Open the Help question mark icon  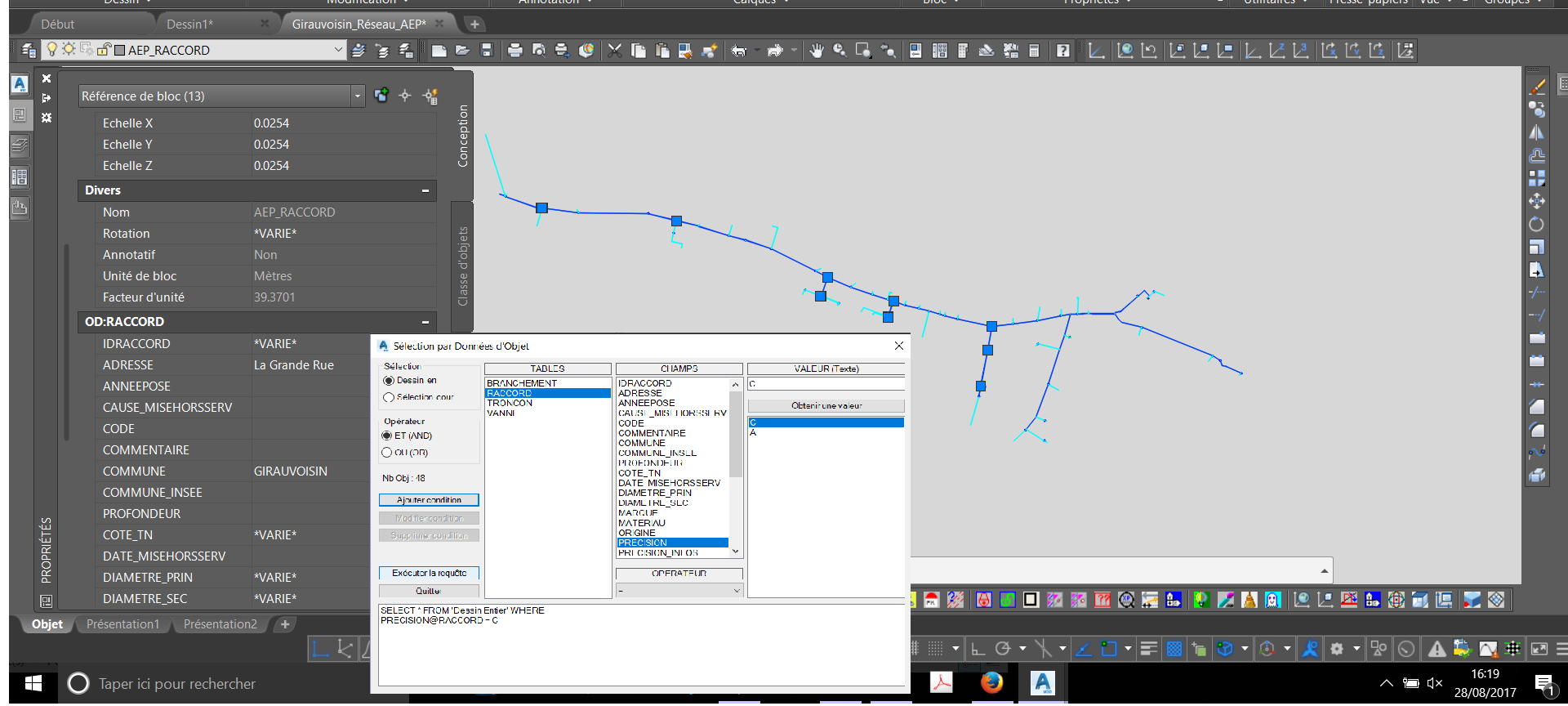(1062, 51)
